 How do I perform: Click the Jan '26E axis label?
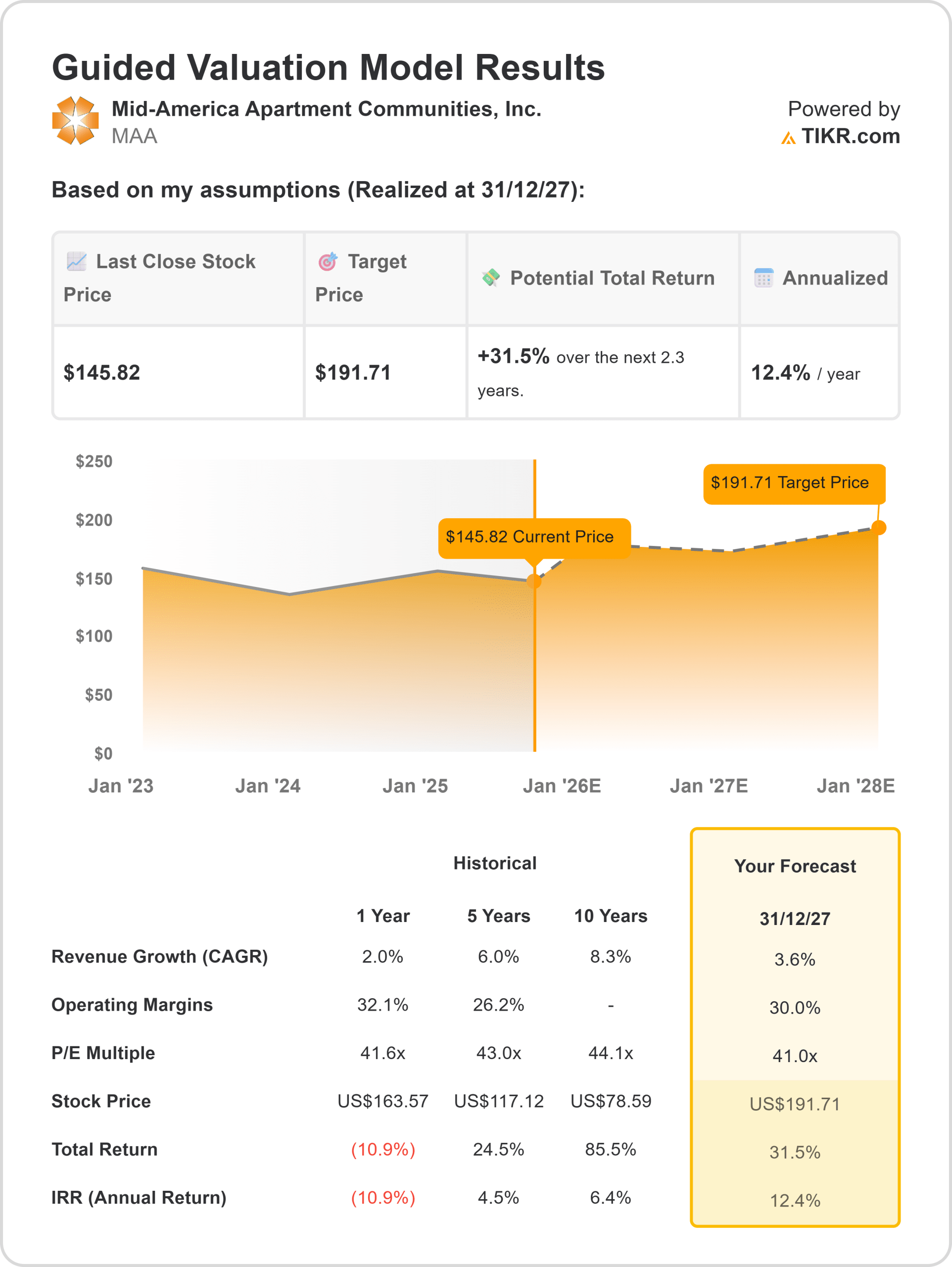point(561,786)
